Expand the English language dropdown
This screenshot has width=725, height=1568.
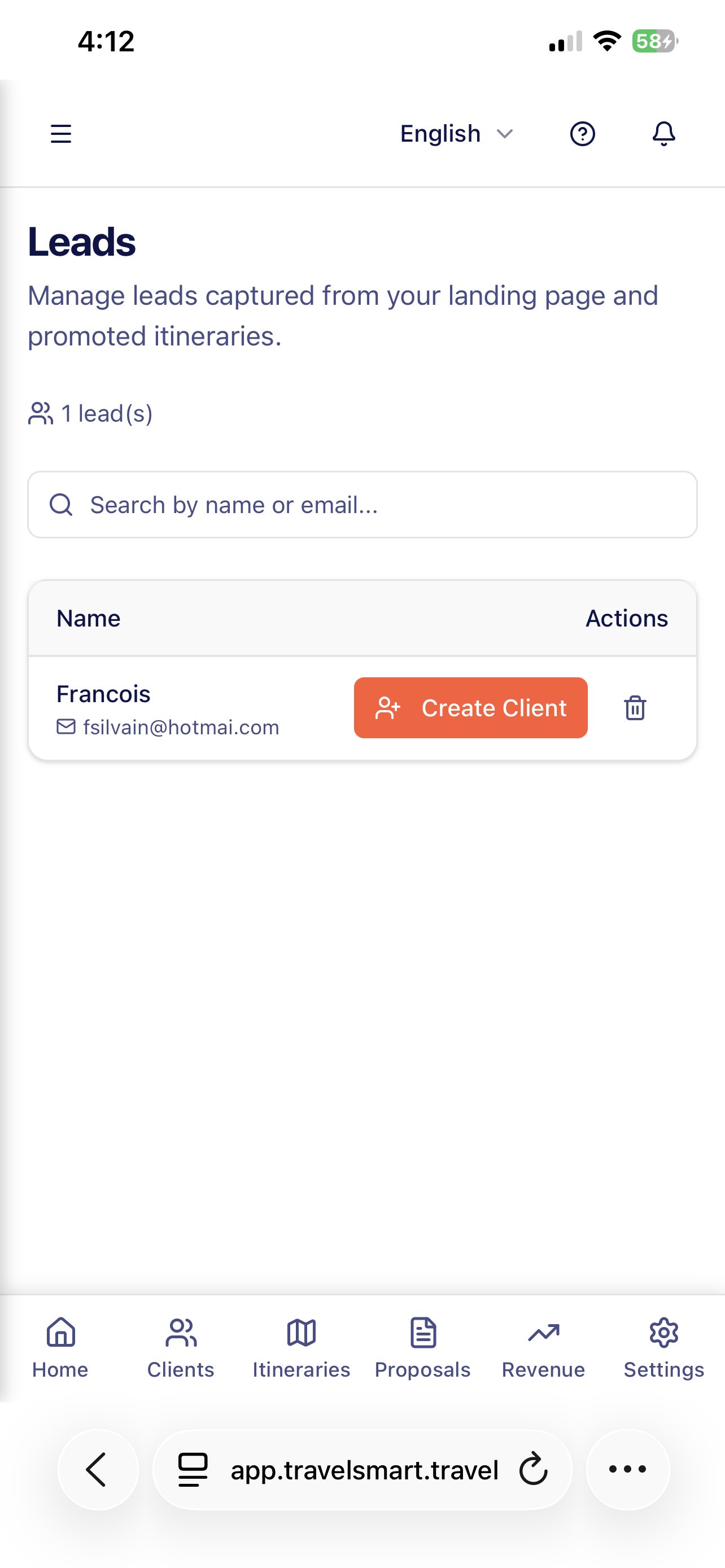point(457,133)
